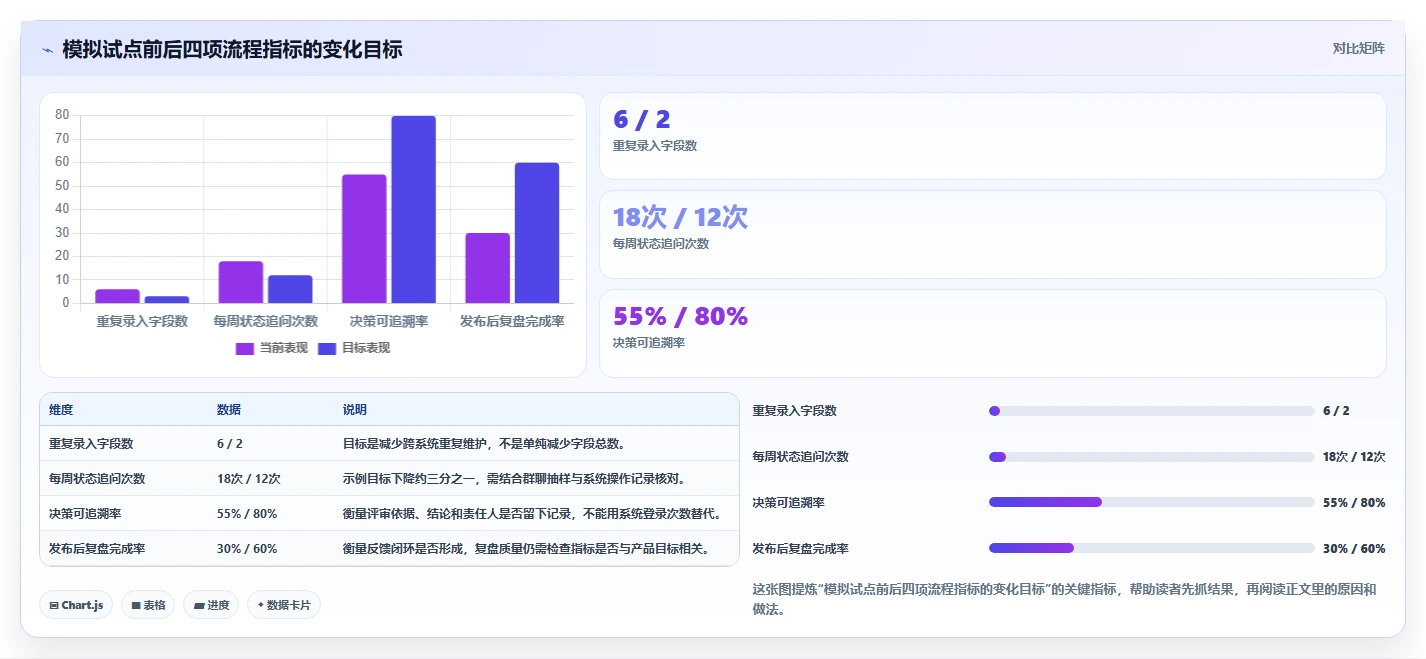Click the 重复录入字段数 progress bar
The width and height of the screenshot is (1426, 659).
(1151, 411)
